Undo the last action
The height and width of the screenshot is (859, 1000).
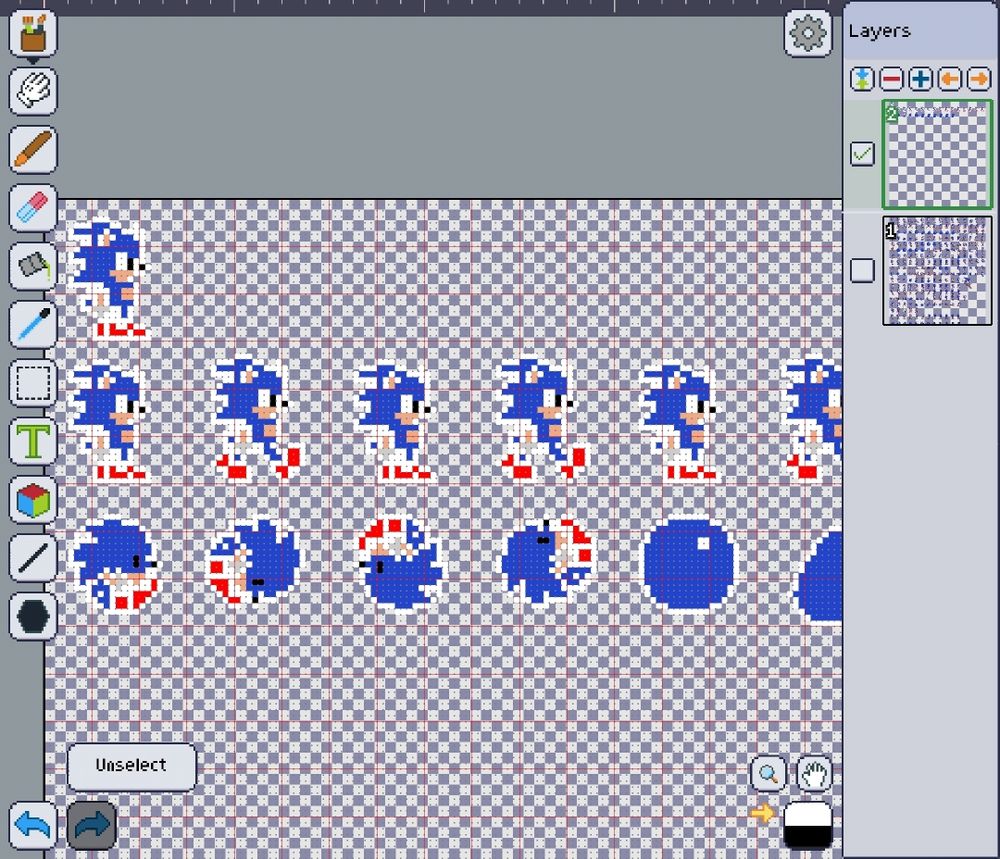(33, 826)
